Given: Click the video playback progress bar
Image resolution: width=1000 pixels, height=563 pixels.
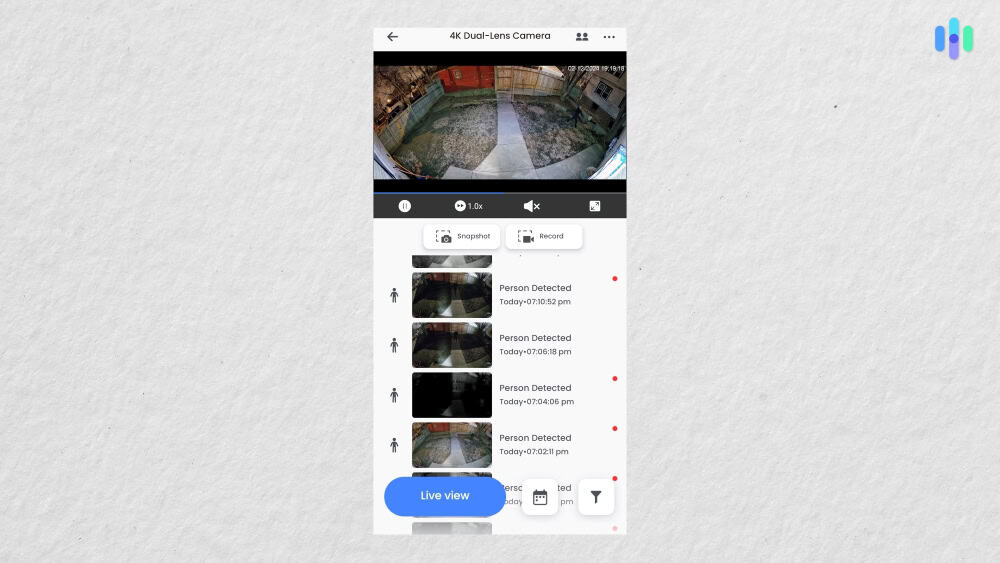Looking at the screenshot, I should pos(499,192).
